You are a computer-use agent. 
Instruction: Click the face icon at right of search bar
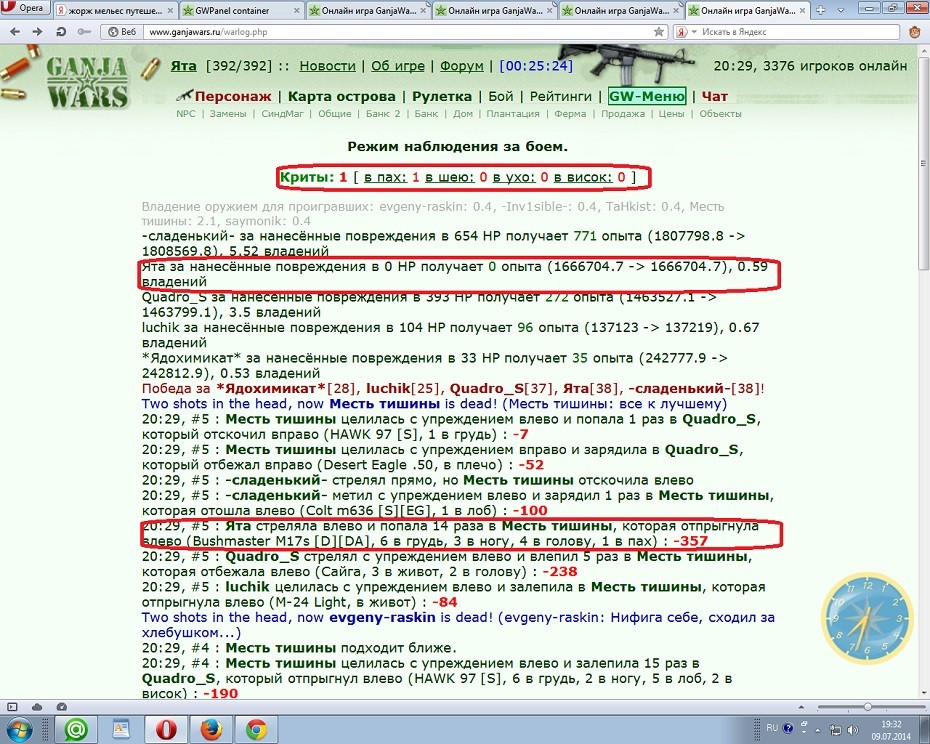(x=916, y=31)
